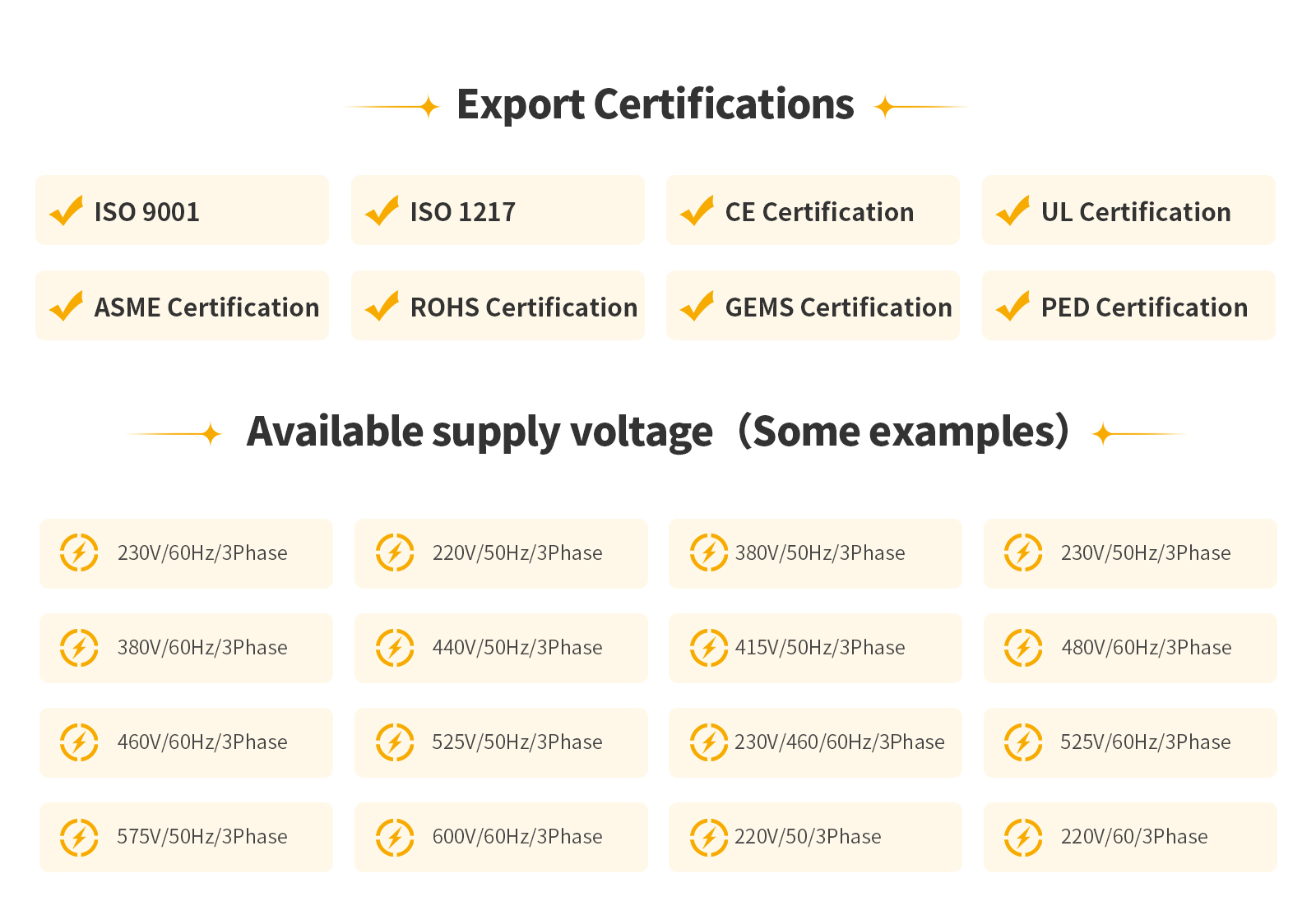
Task: Click the lightning icon beside 460V/60Hz/3Phase
Action: pos(79,742)
